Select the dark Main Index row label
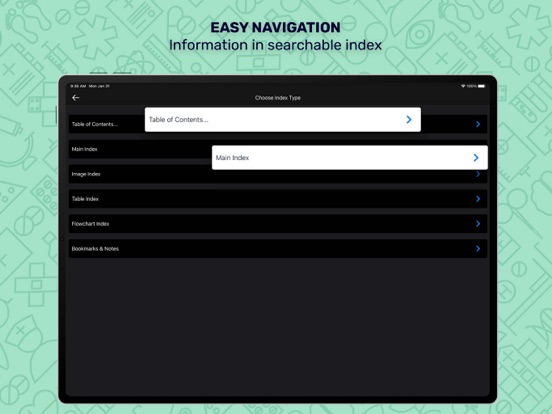The width and height of the screenshot is (552, 414). pyautogui.click(x=84, y=149)
